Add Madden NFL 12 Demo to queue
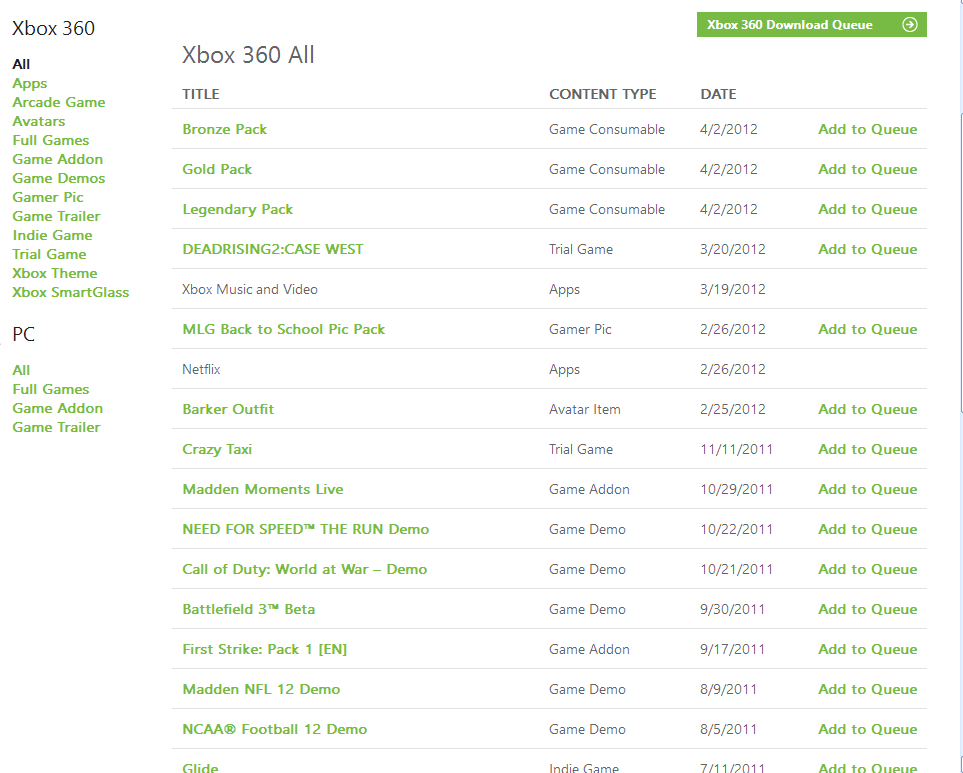 [868, 689]
